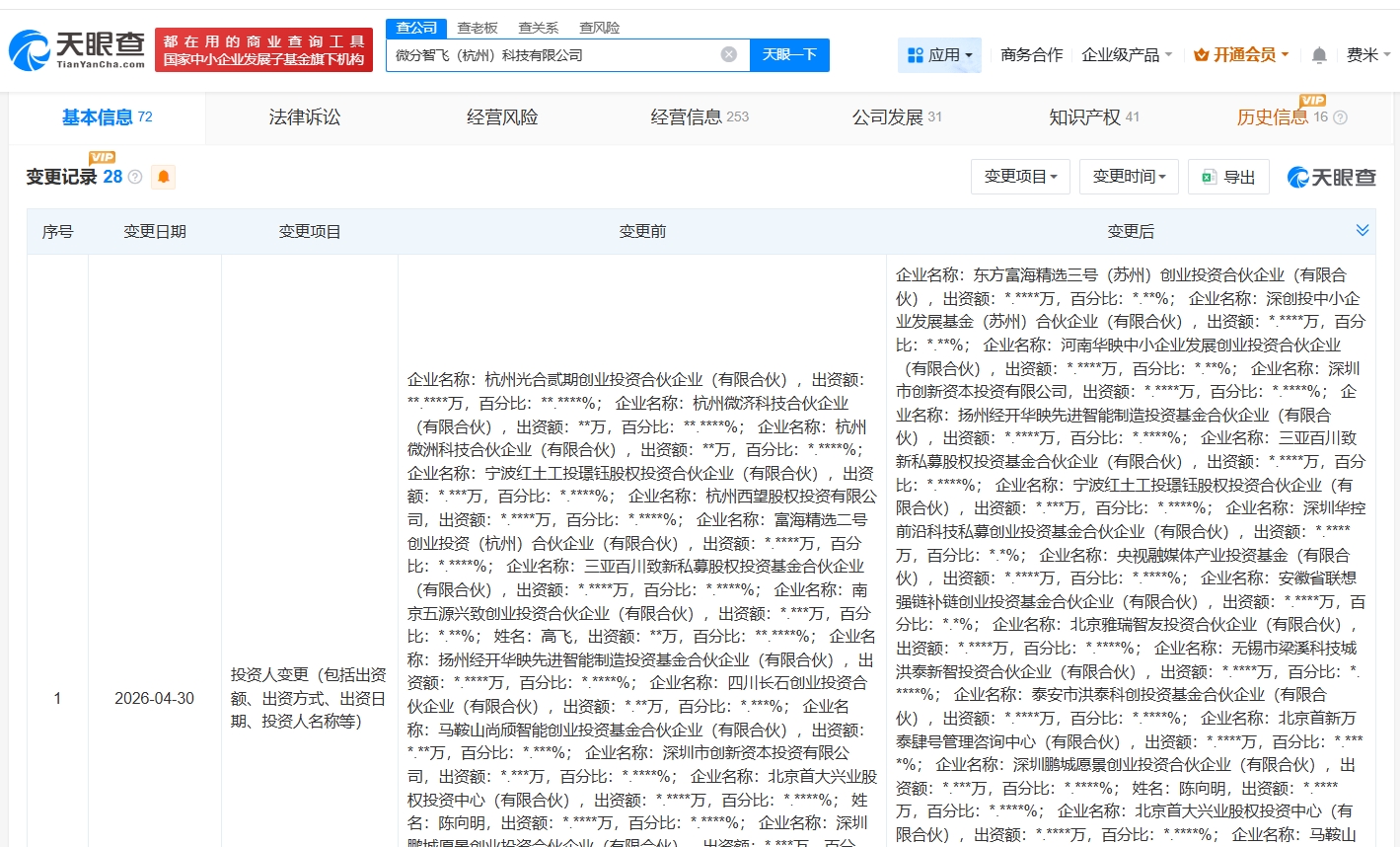Click the Tianyancha logo in the header
The width and height of the screenshot is (1400, 847).
(x=77, y=49)
